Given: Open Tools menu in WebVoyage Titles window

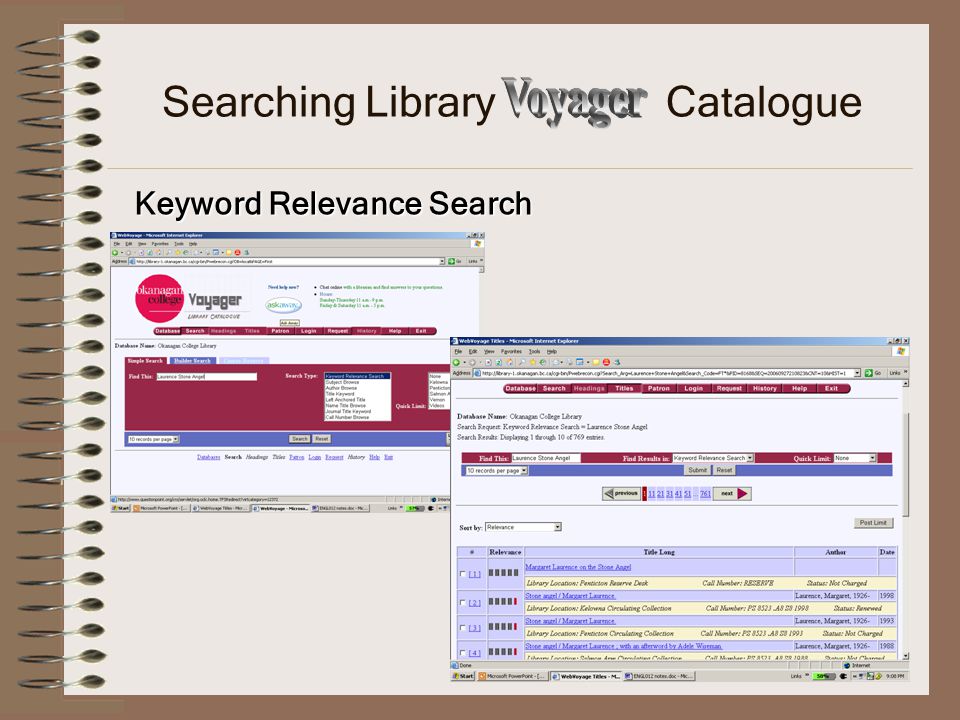Looking at the screenshot, I should tap(534, 351).
